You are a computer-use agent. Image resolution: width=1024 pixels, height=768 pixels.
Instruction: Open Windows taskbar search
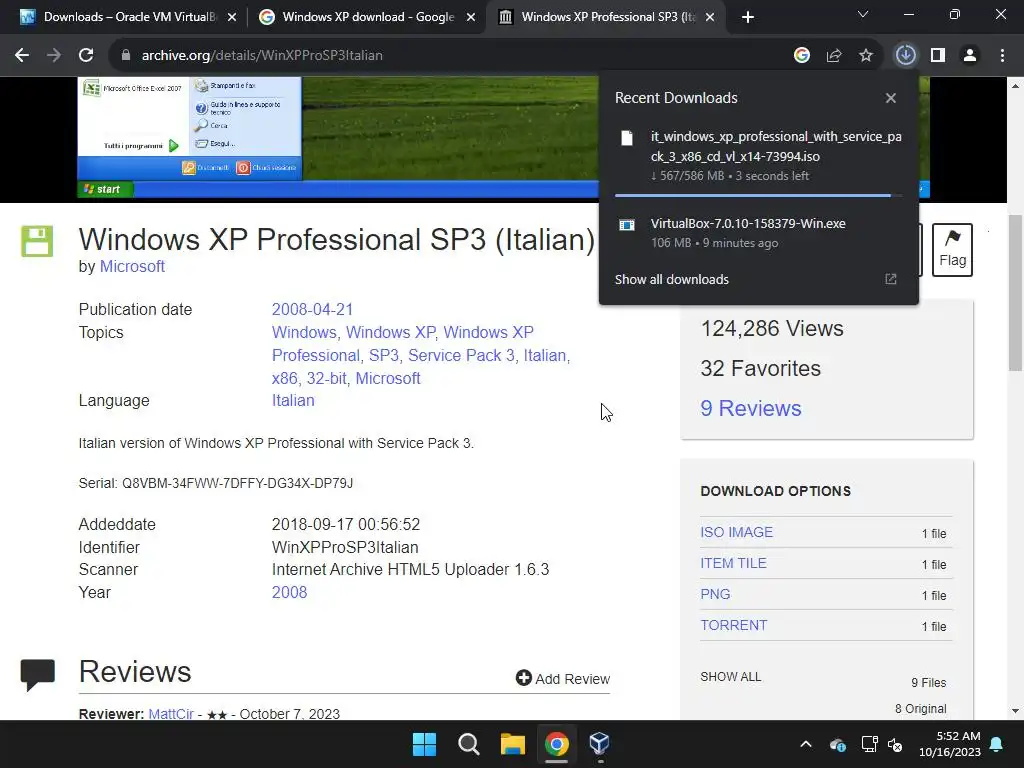tap(468, 744)
